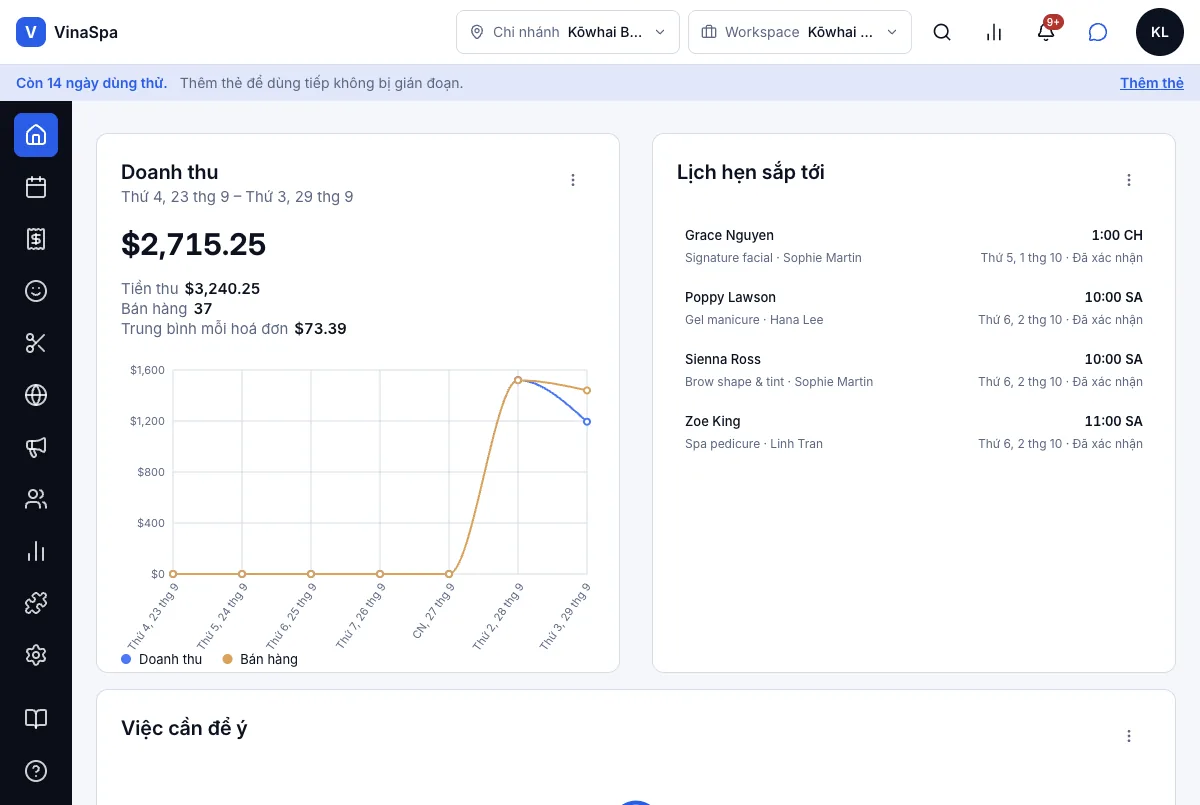Click the Thêm thẻ link

click(1152, 83)
